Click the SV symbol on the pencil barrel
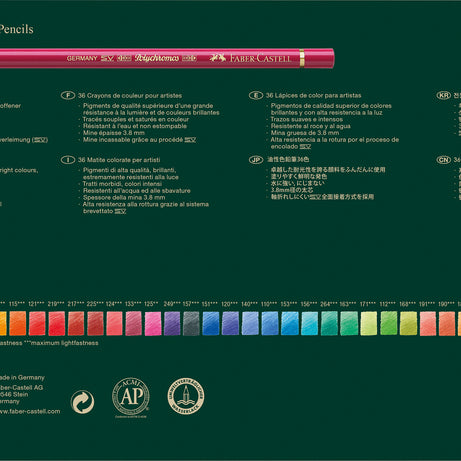Image resolution: width=461 pixels, height=461 pixels. pyautogui.click(x=107, y=58)
